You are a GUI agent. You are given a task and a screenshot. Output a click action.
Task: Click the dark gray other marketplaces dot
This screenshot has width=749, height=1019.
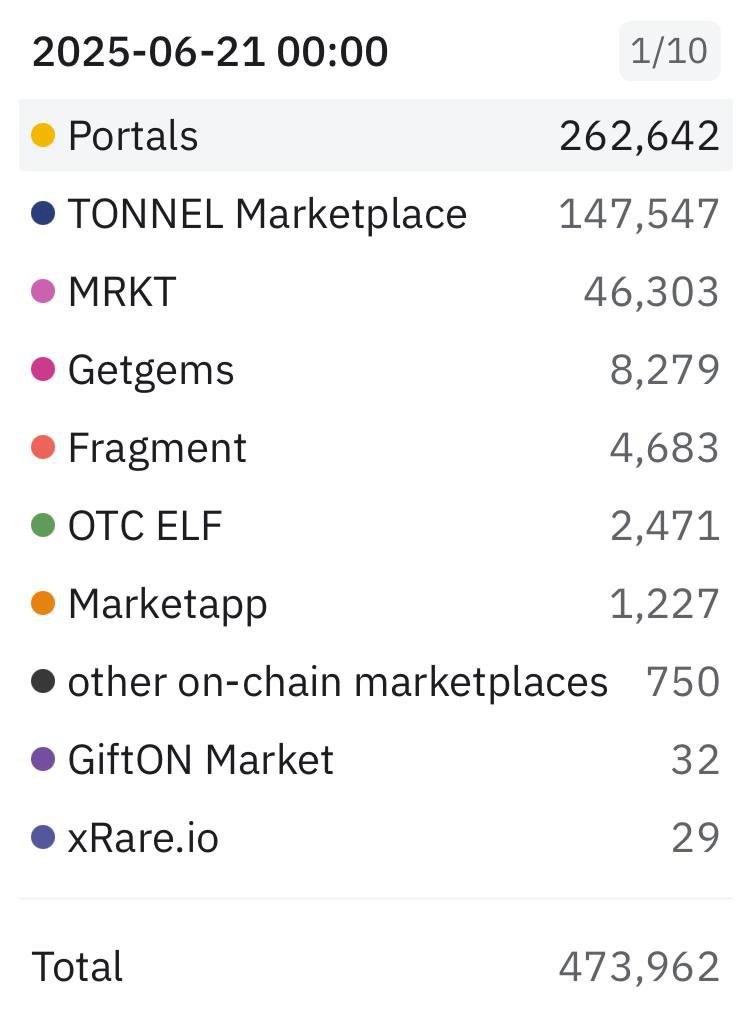(43, 681)
